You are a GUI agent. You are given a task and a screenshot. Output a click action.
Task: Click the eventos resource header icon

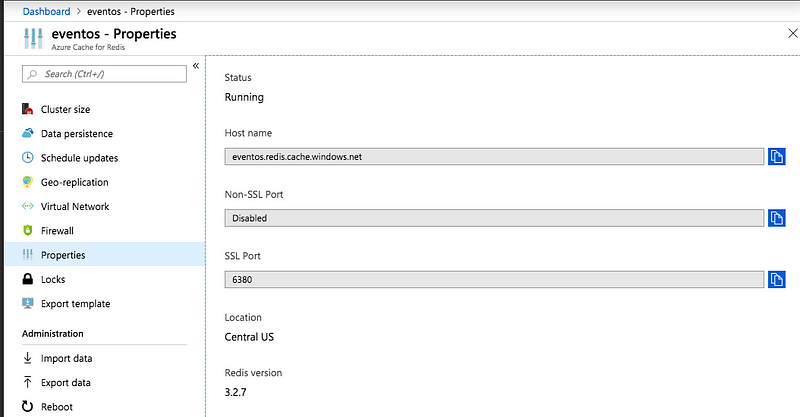(x=33, y=39)
